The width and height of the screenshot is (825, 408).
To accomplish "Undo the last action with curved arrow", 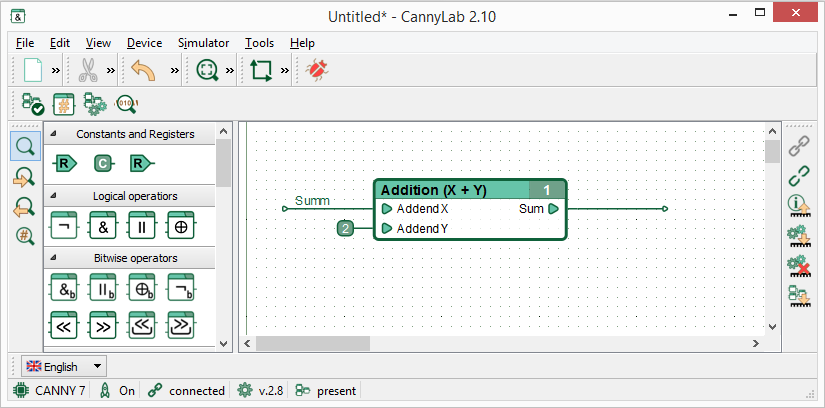I will click(143, 69).
